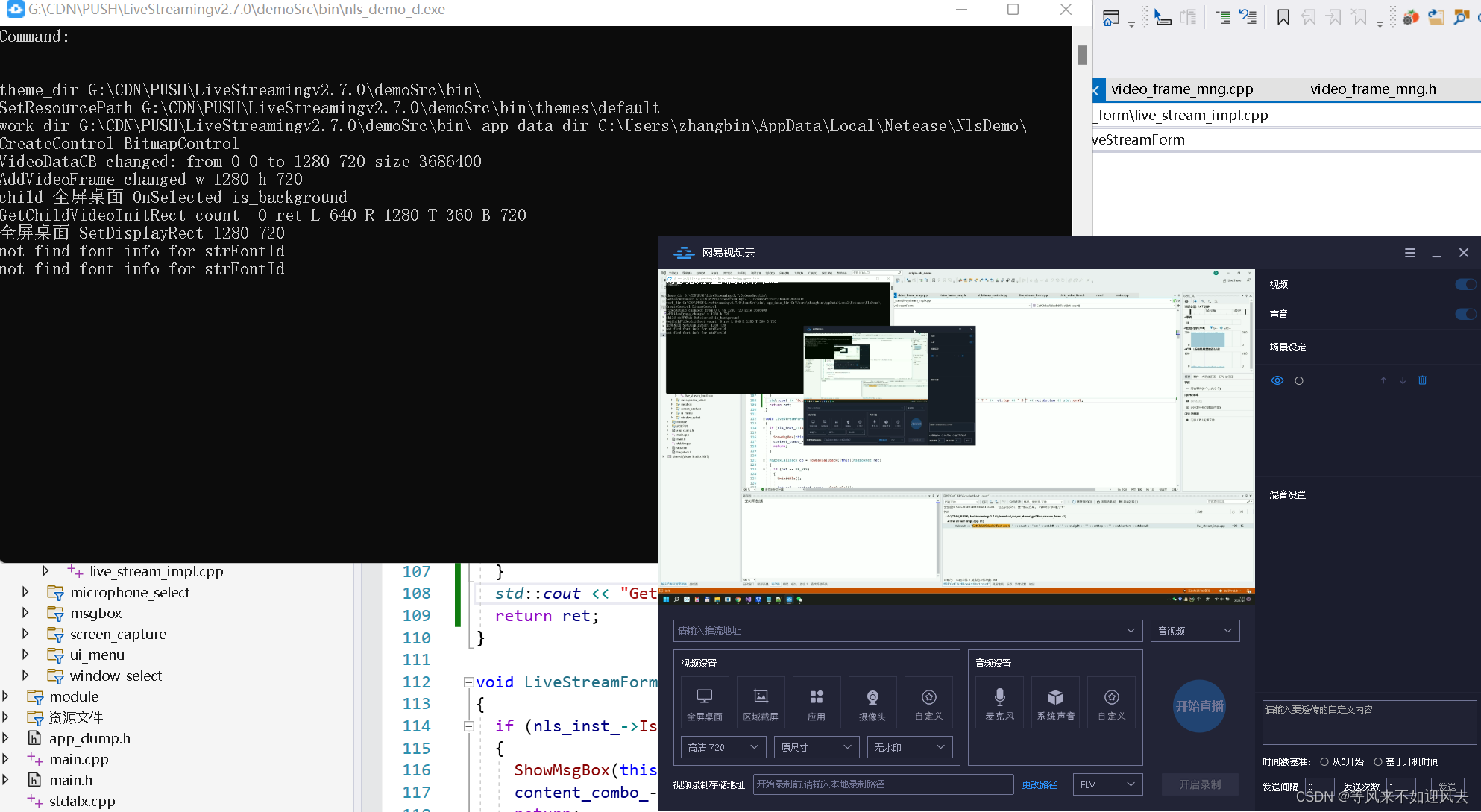Screen dimensions: 1481x812
Task: Open the 无水印 watermark dropdown
Action: click(910, 747)
